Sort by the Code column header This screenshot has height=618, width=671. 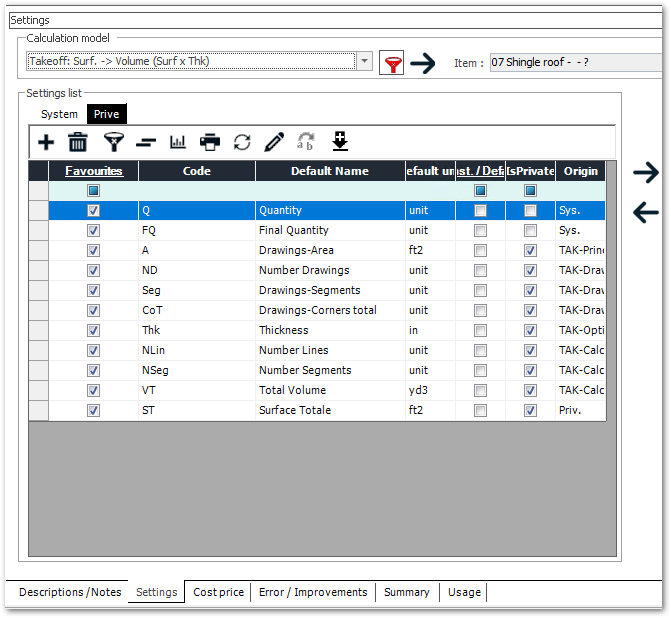click(197, 171)
